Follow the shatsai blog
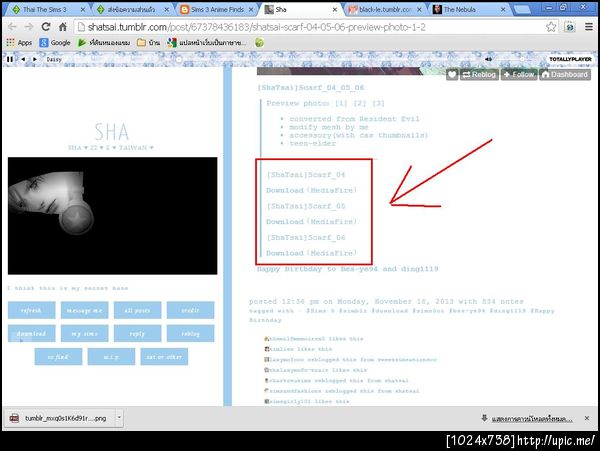This screenshot has height=451, width=600. pyautogui.click(x=519, y=75)
